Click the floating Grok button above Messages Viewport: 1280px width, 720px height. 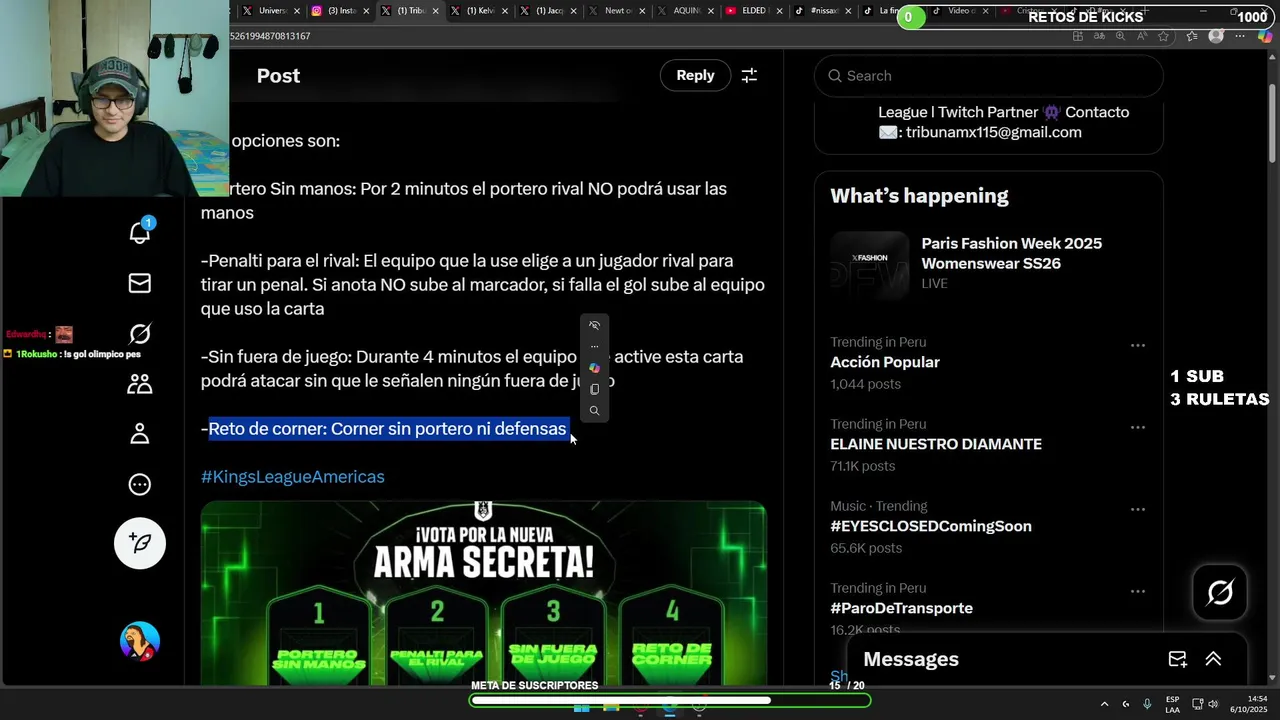tap(1220, 593)
